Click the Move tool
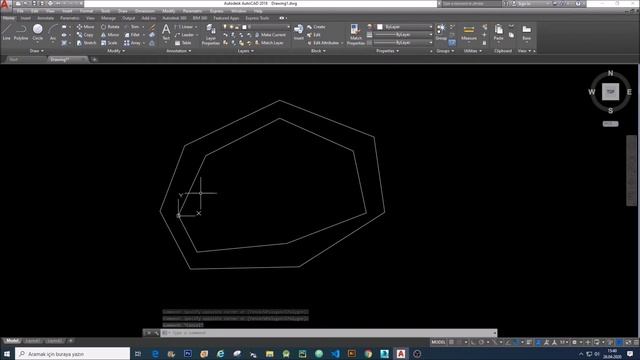Viewport: 640px width, 360px height. click(x=85, y=27)
